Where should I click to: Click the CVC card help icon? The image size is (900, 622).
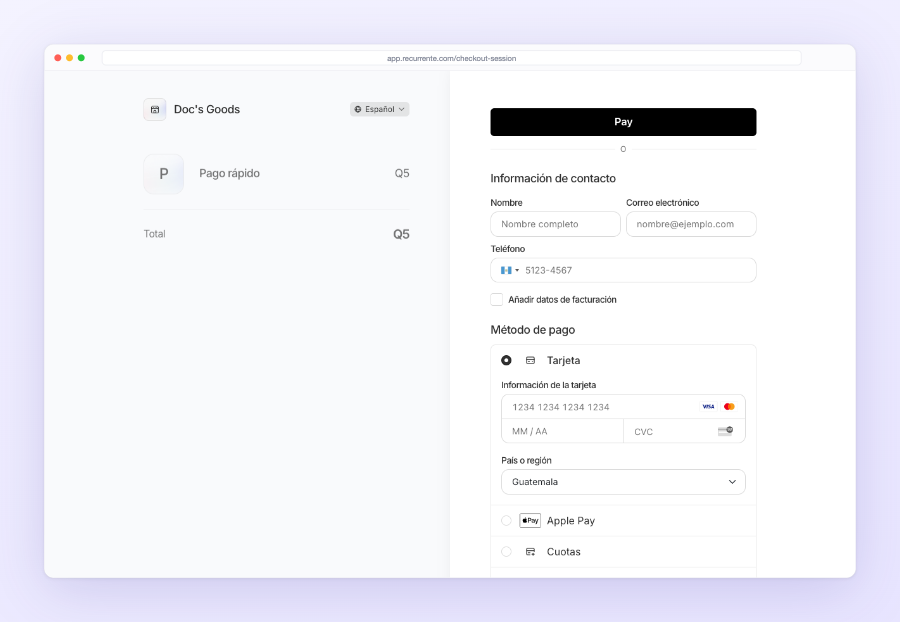pos(726,430)
